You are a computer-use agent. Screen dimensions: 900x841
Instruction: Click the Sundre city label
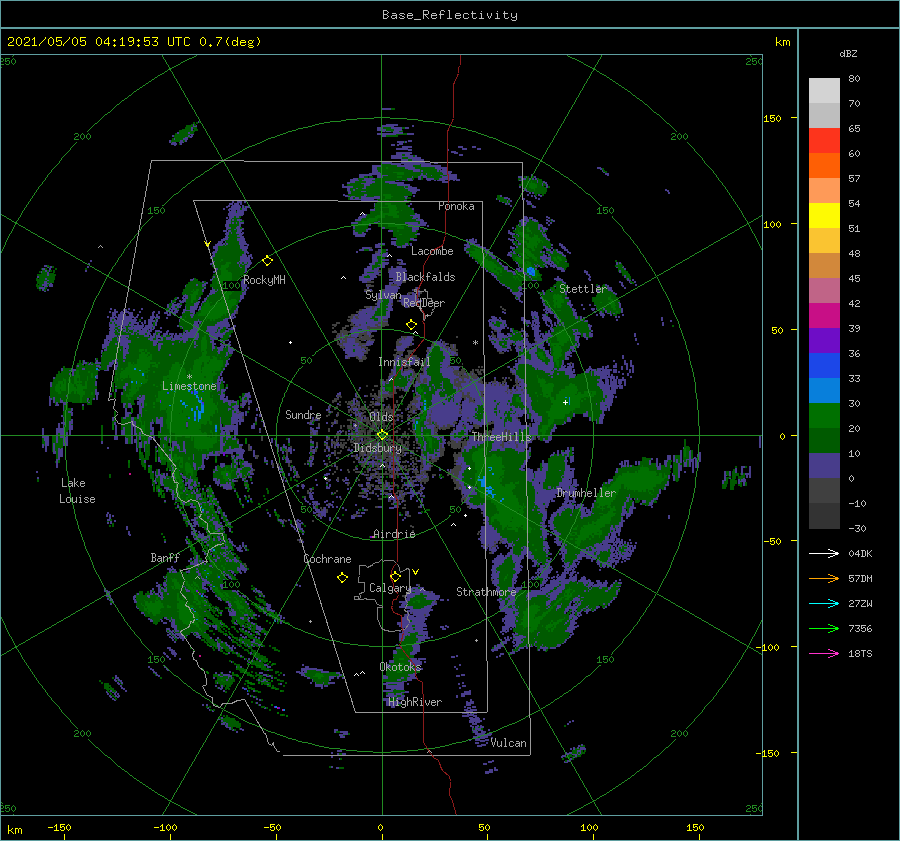303,414
